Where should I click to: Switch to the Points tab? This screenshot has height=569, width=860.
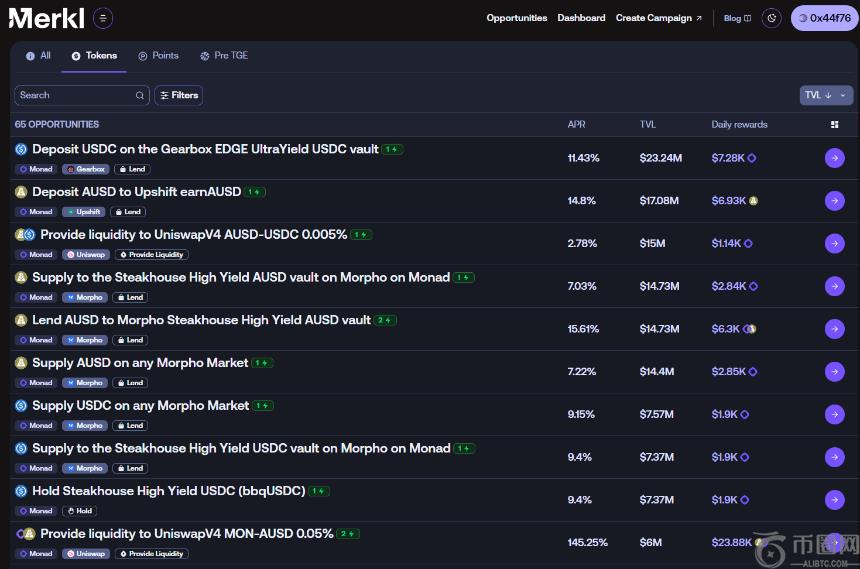[158, 56]
